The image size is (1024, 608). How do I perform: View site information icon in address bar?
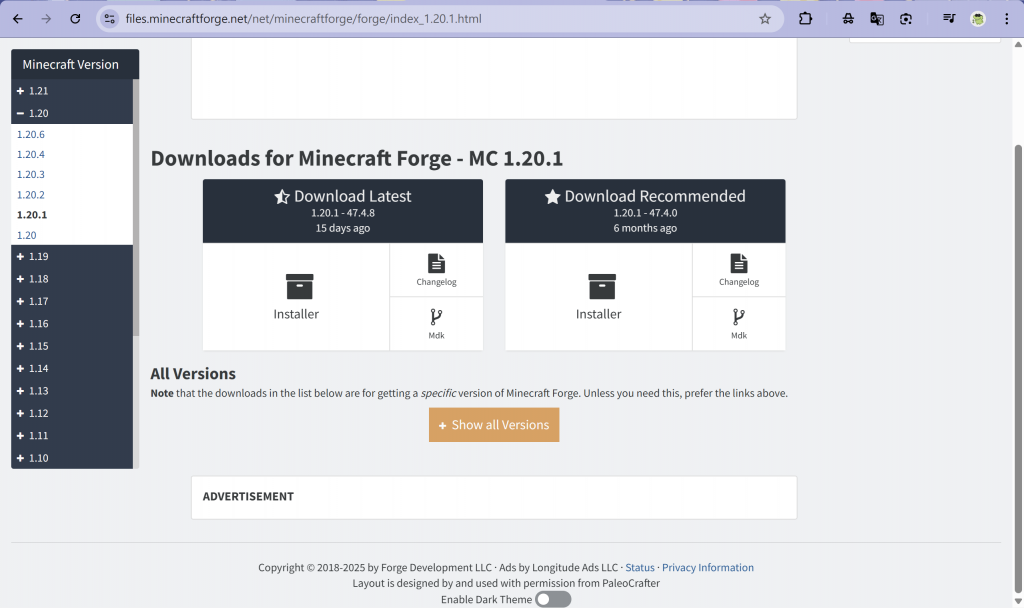[110, 19]
